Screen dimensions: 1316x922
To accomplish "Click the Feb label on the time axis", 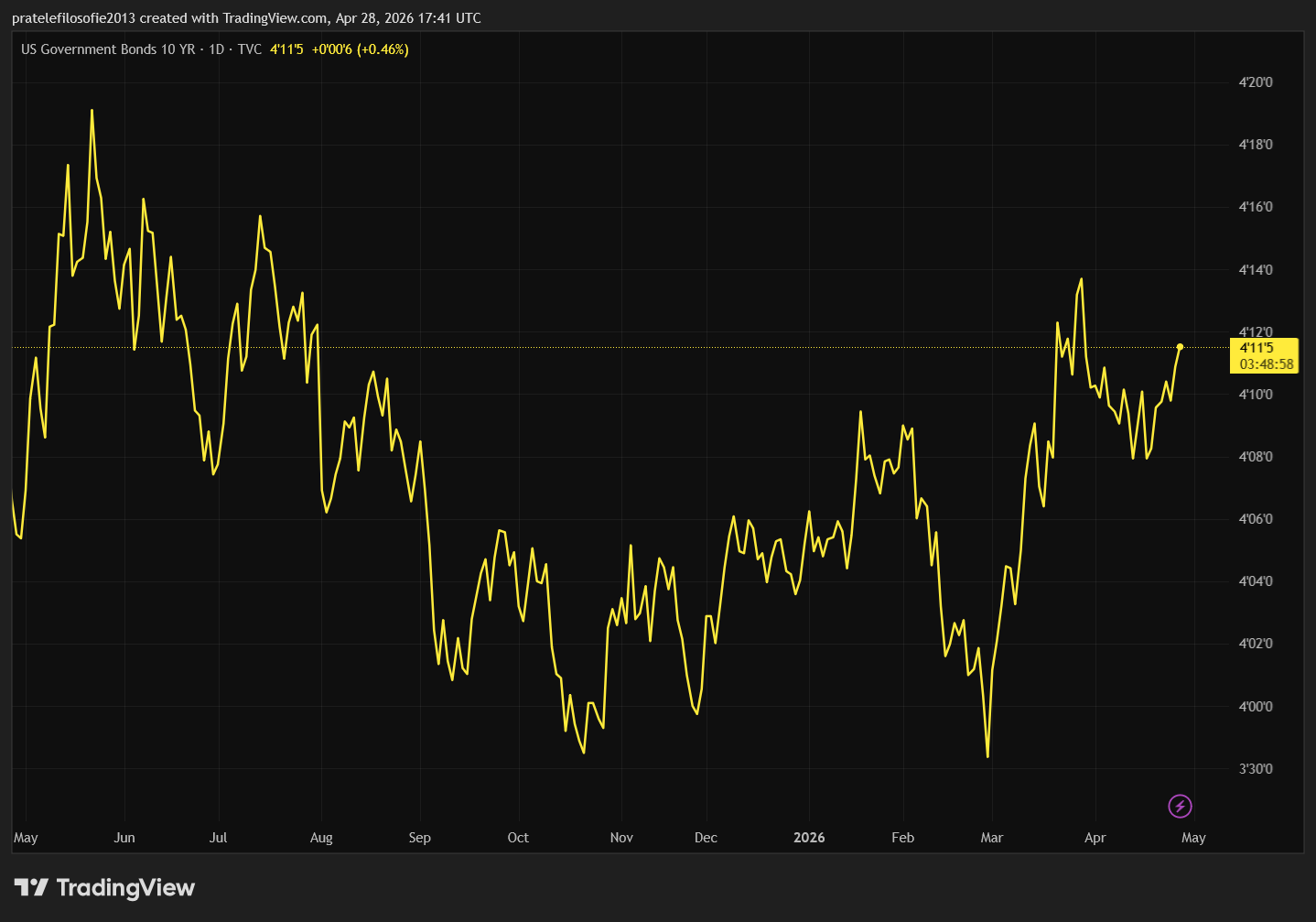I will pos(903,838).
